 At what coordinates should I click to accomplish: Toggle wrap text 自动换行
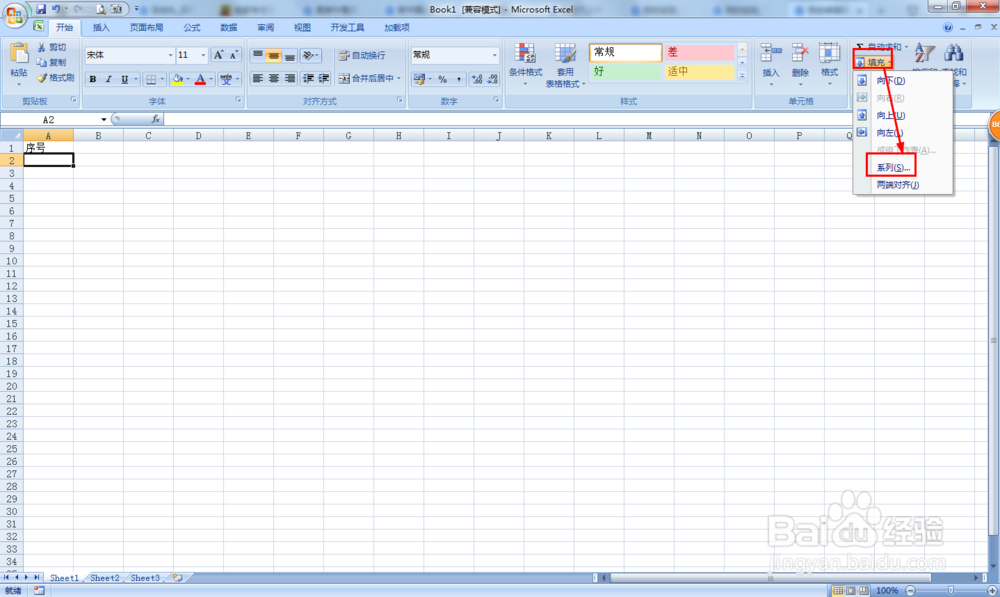362,55
